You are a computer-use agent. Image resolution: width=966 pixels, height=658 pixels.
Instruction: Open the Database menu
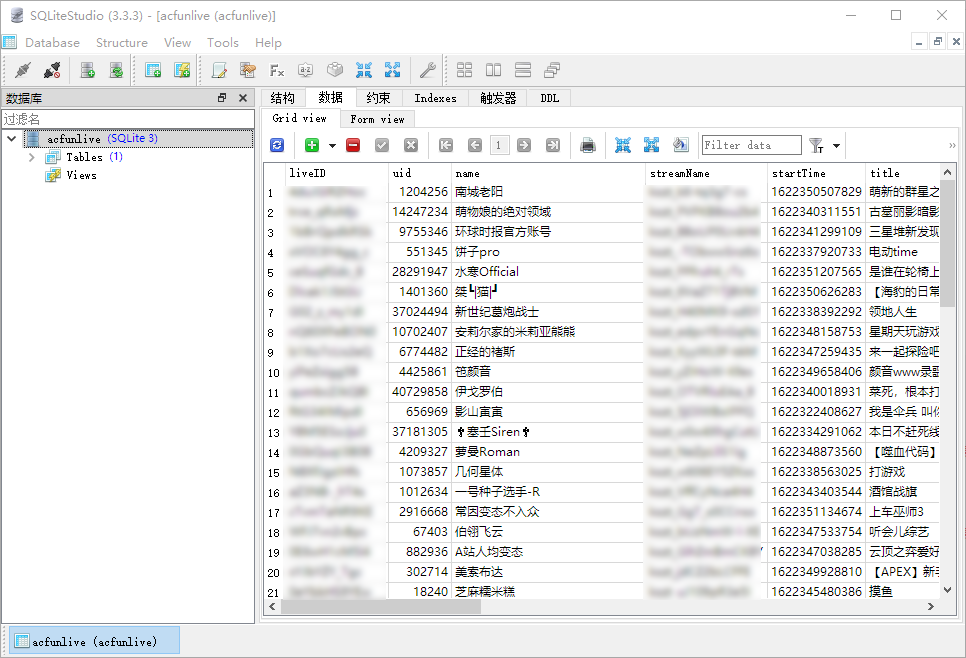pos(52,43)
